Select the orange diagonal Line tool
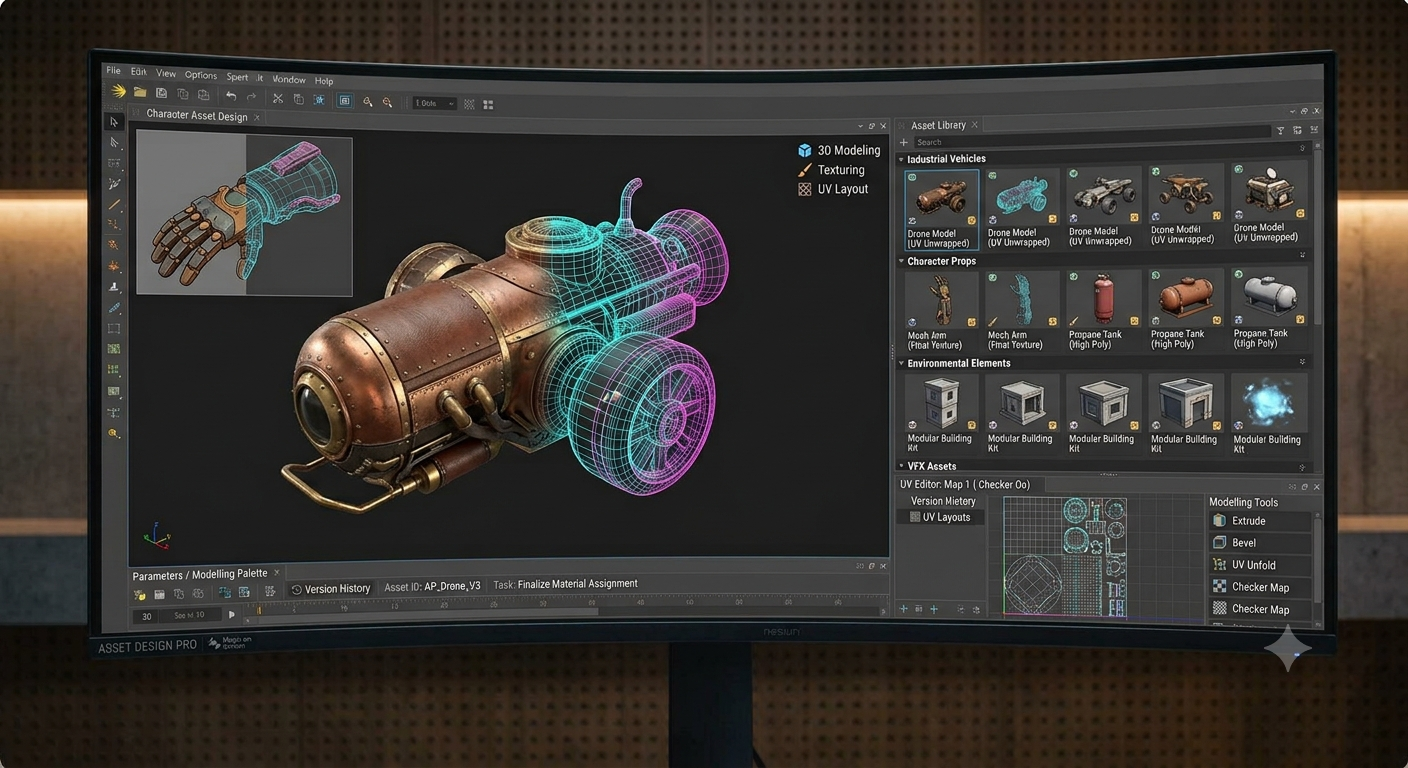 114,204
